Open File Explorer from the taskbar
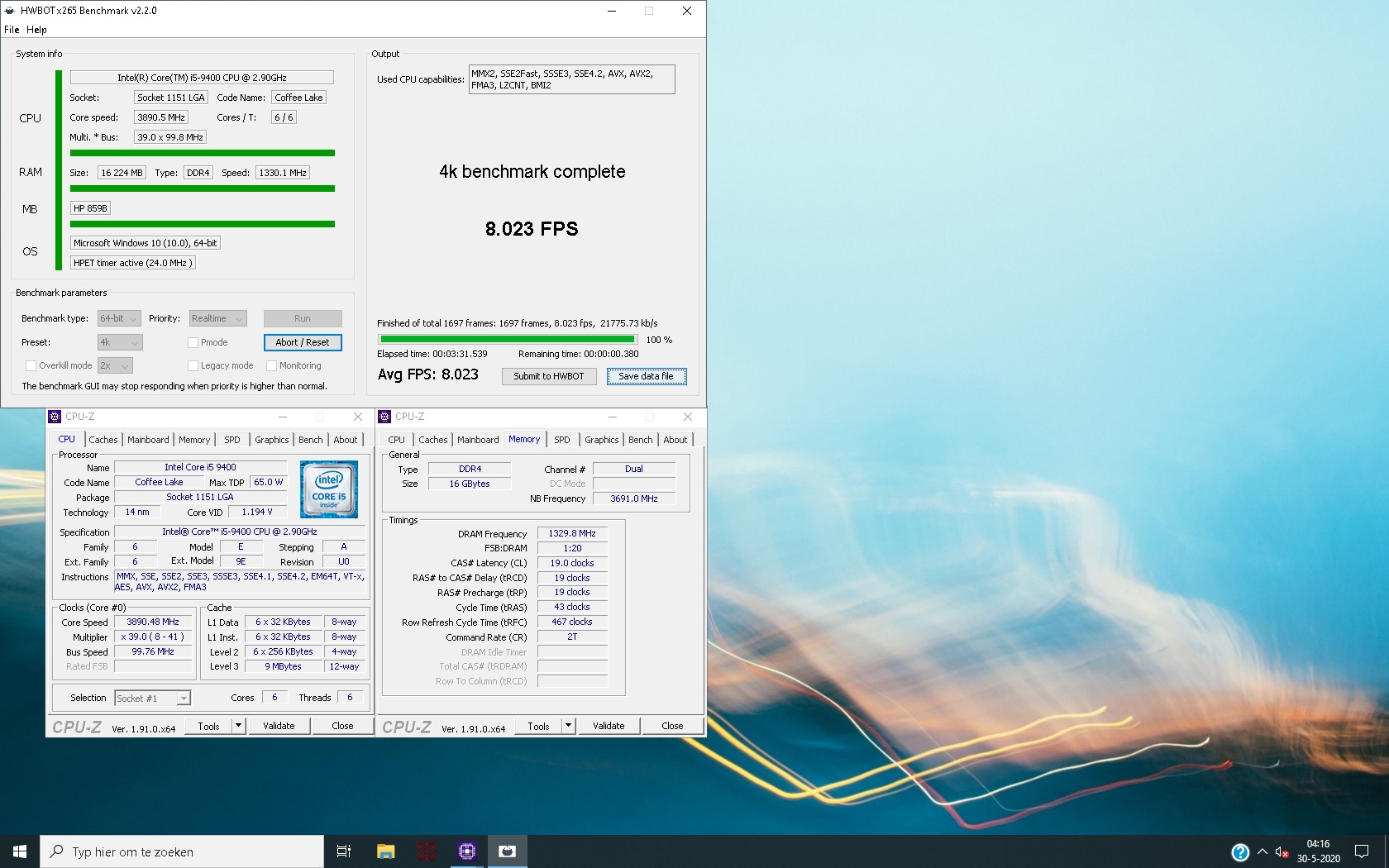Screen dimensions: 1389x868 click(x=385, y=851)
